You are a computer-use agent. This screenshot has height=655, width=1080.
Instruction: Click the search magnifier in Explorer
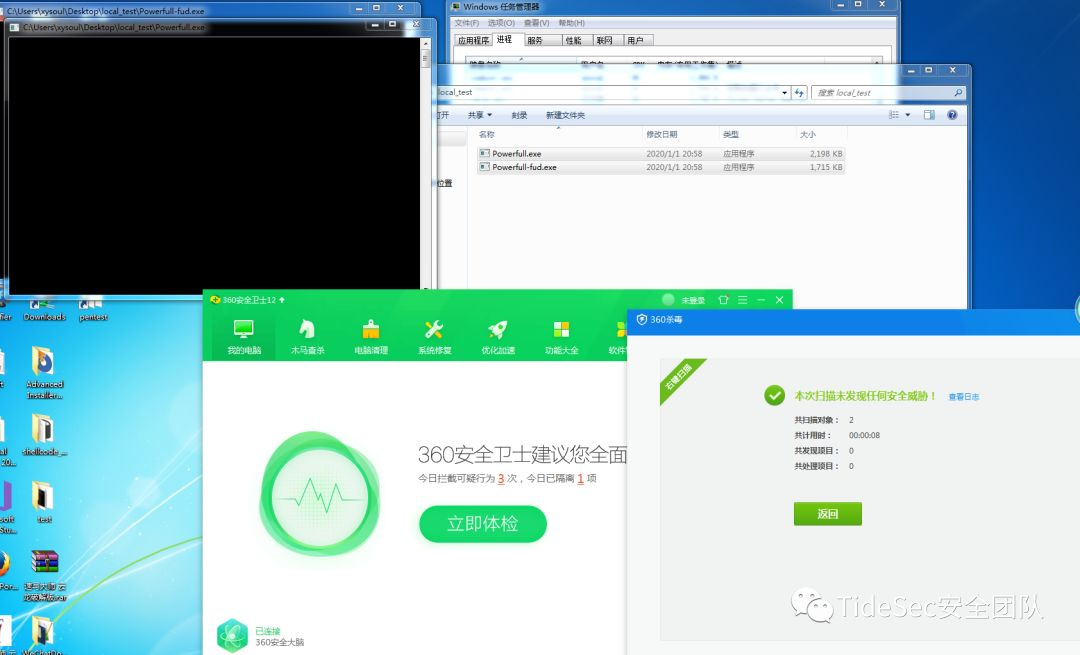pos(958,92)
